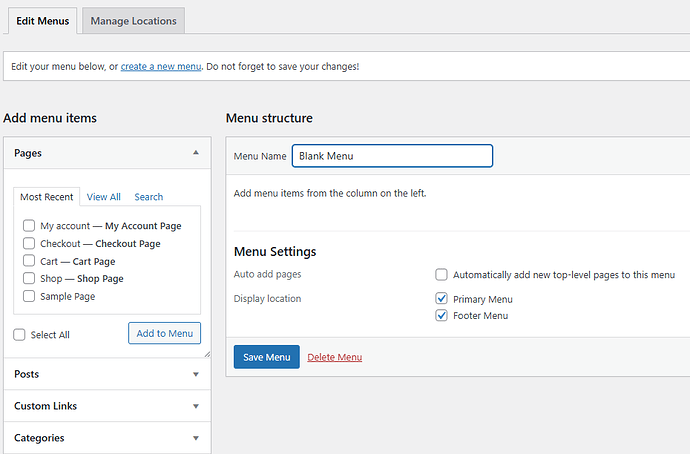
Task: Click the Add to Menu button
Action: [x=164, y=333]
